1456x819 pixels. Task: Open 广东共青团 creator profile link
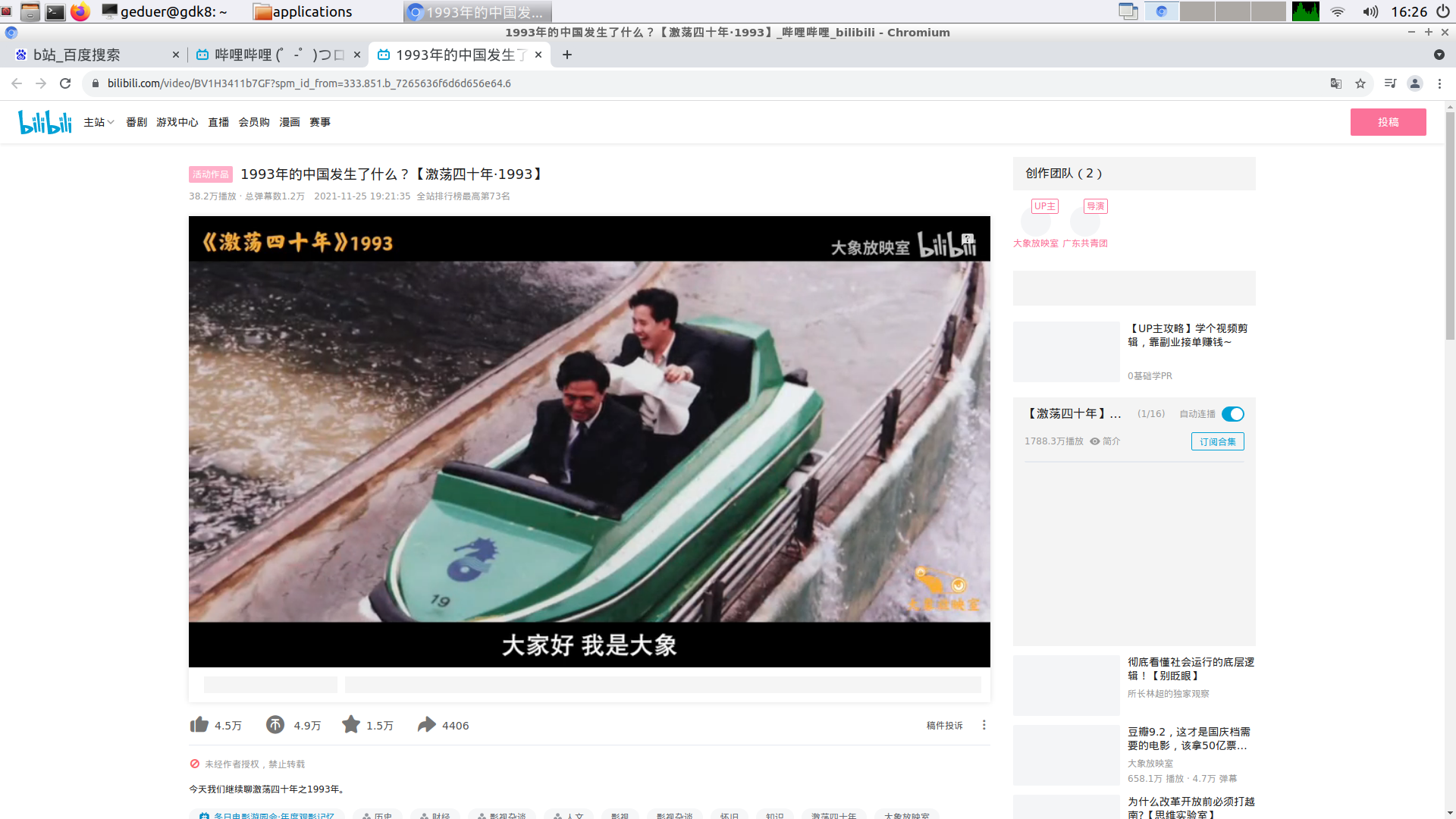(1085, 243)
